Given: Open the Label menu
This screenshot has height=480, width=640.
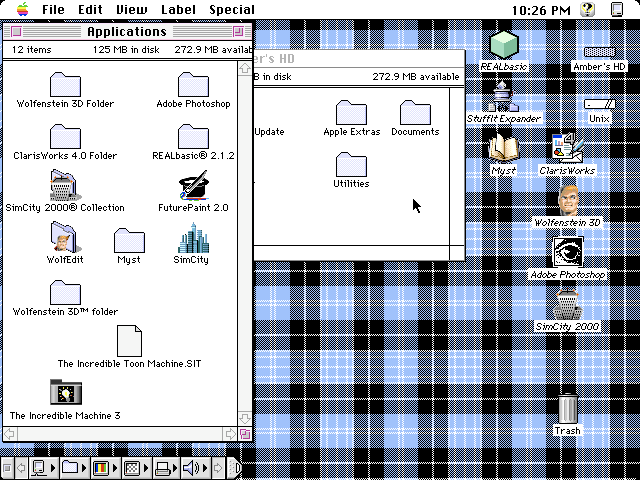Looking at the screenshot, I should [x=178, y=9].
